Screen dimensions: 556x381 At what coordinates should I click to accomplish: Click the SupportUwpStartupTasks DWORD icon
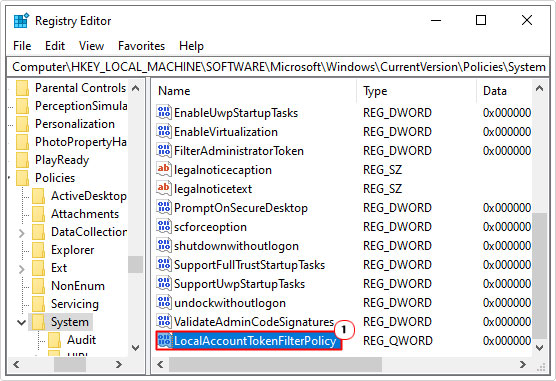point(163,283)
